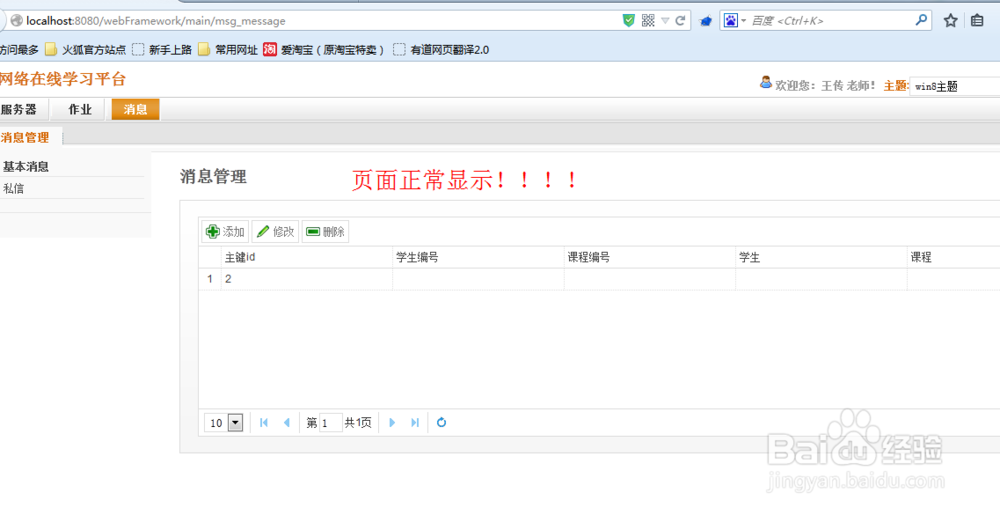
Task: Open 基本消息 in the sidebar
Action: coord(26,167)
